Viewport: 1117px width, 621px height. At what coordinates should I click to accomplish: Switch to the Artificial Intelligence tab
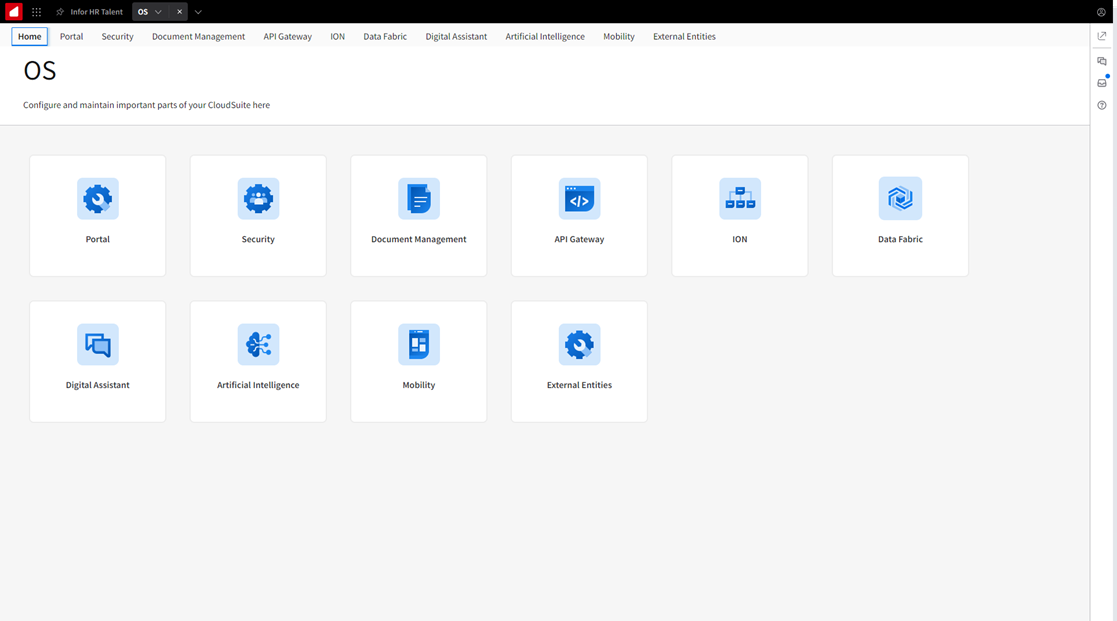pos(545,36)
